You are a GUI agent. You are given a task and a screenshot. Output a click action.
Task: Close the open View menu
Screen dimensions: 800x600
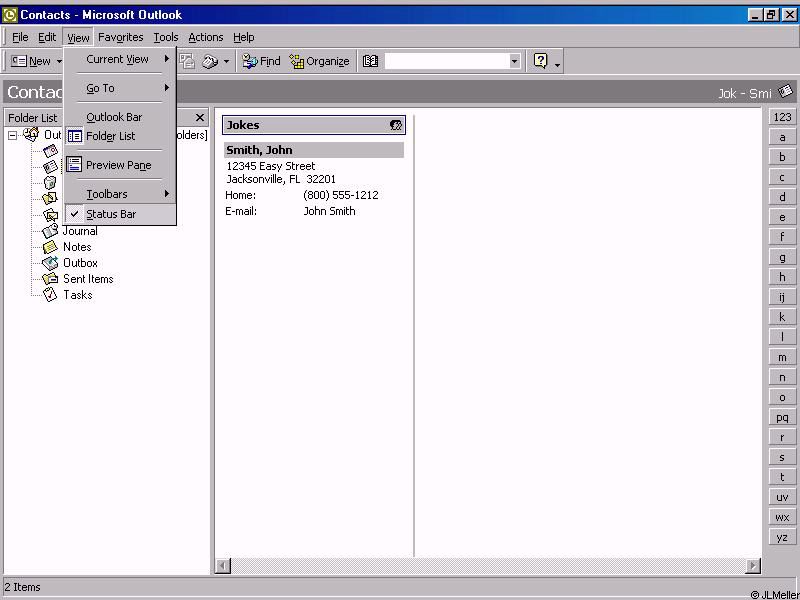click(78, 37)
